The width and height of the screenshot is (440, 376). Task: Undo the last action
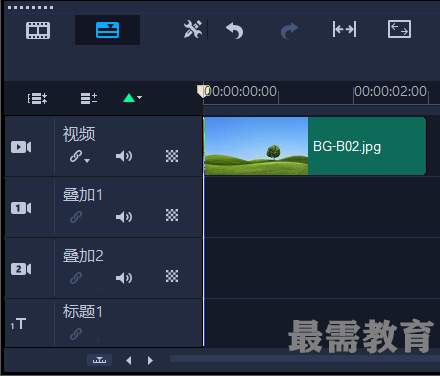point(235,30)
